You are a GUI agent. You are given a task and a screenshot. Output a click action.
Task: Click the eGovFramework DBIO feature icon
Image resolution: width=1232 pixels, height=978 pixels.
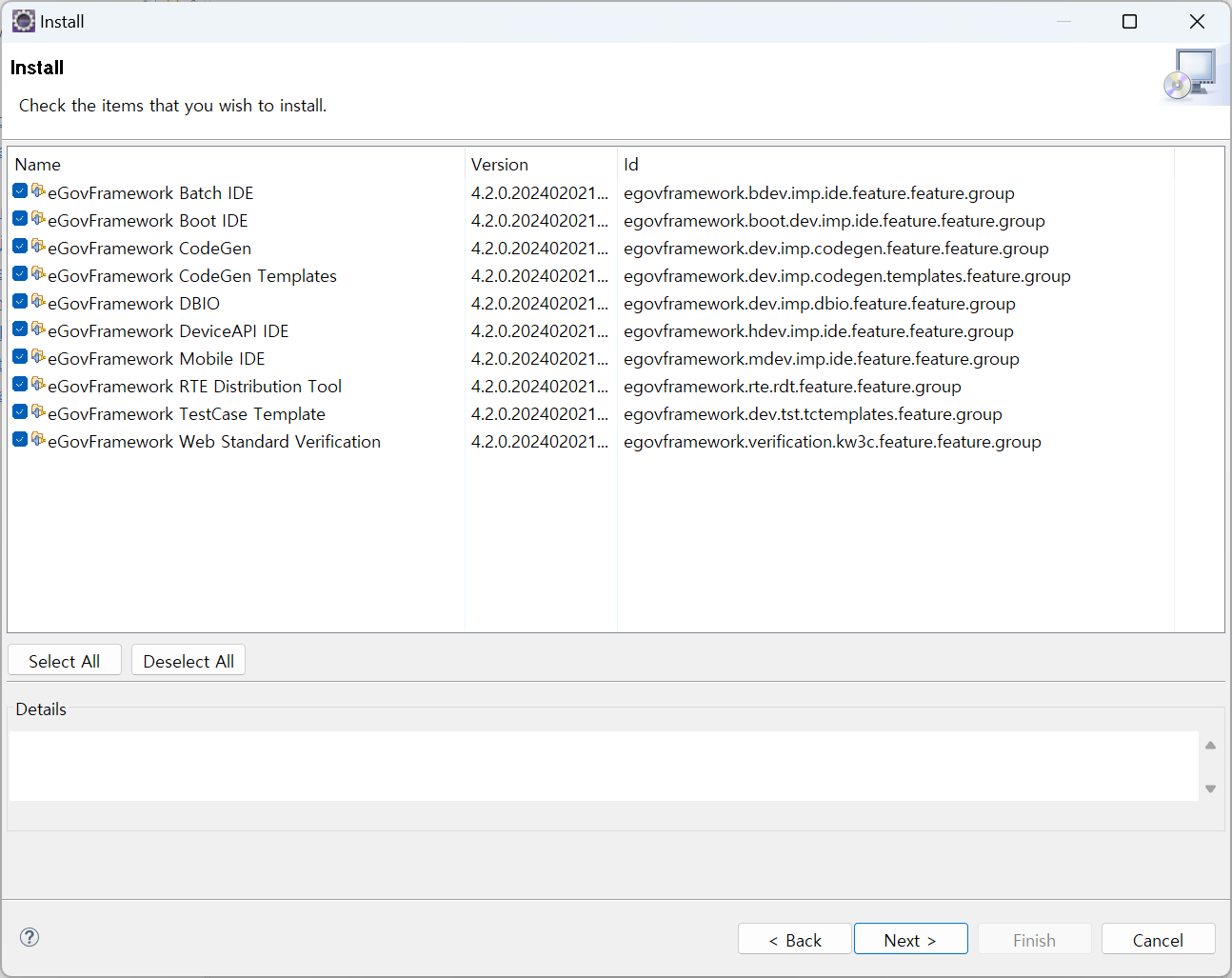[x=38, y=302]
